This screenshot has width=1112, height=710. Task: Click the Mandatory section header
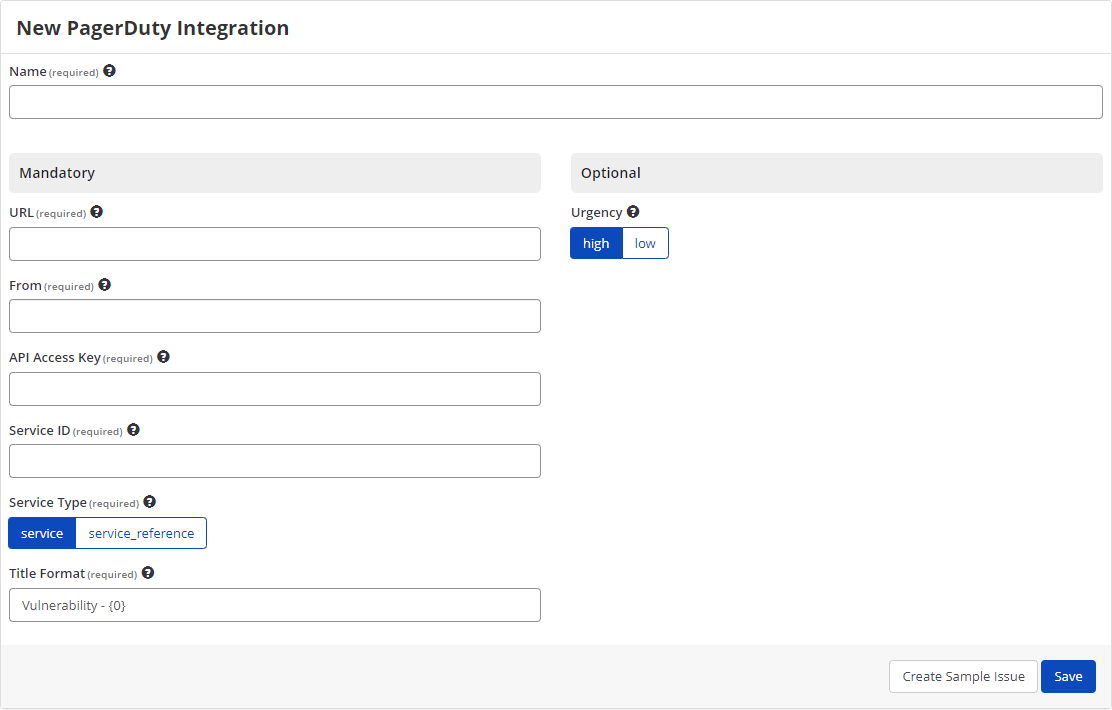pyautogui.click(x=275, y=172)
